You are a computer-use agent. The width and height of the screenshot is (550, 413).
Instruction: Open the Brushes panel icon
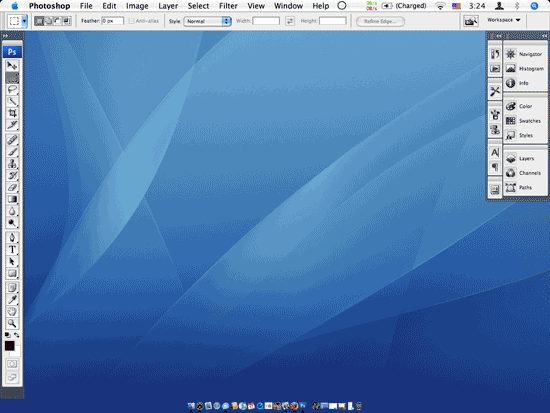pos(495,115)
